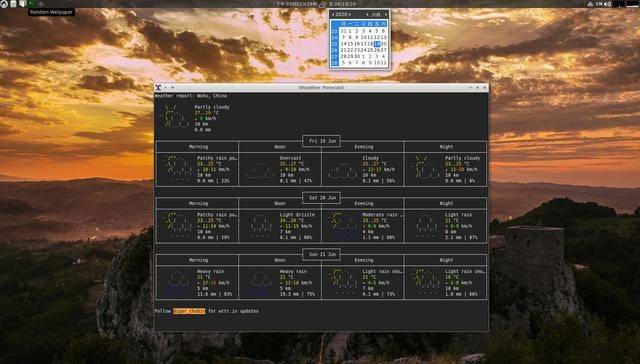640x364 pixels.
Task: Click the weather icon beside the panel clock
Action: [x=322, y=4]
